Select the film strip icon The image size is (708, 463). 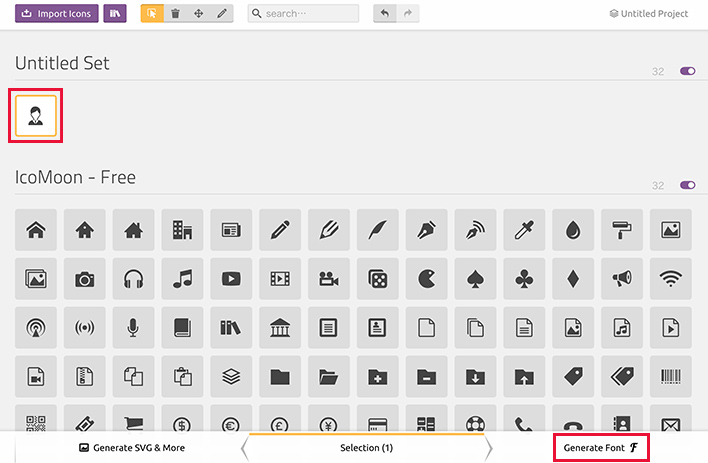click(280, 279)
